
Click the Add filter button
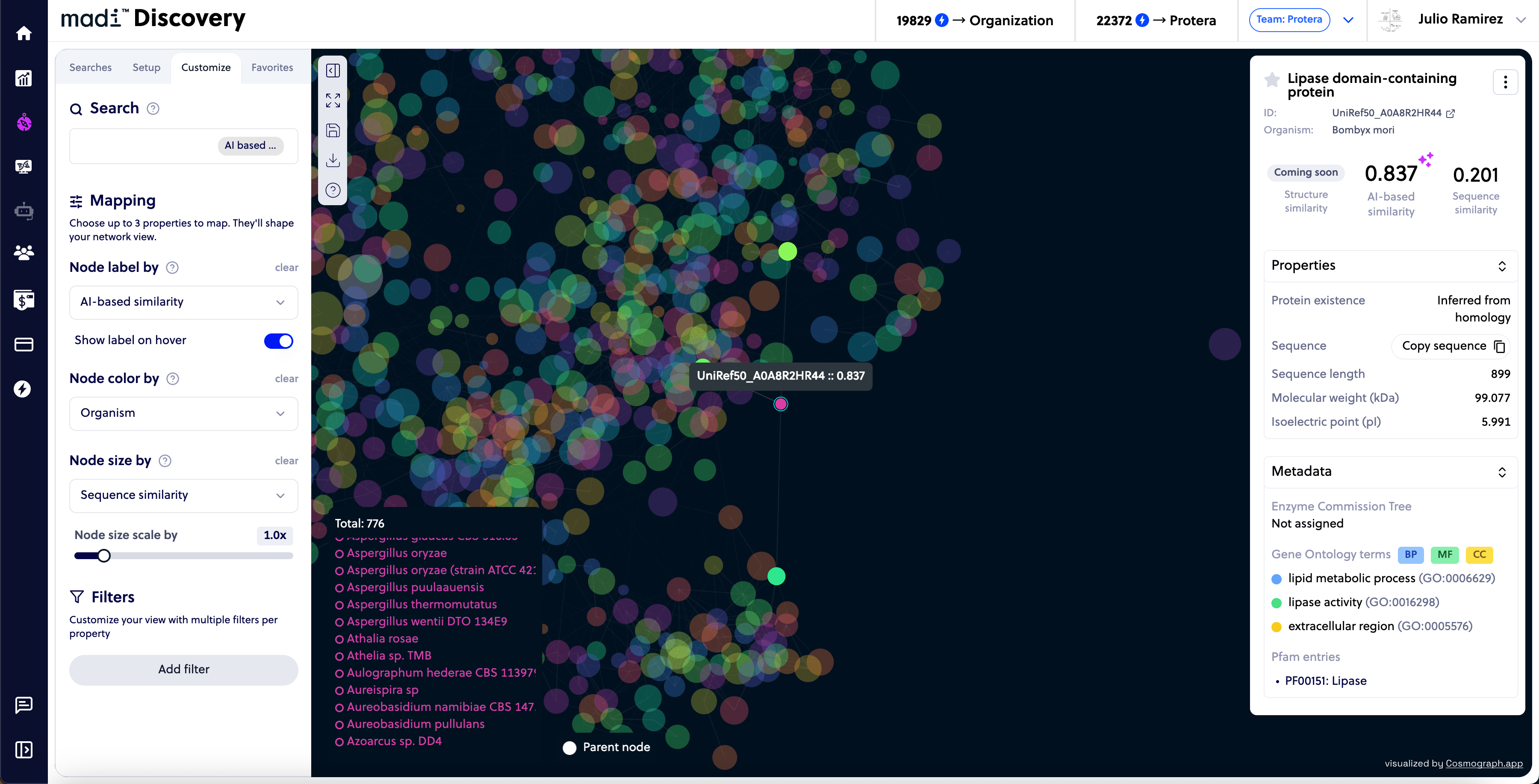click(x=183, y=670)
